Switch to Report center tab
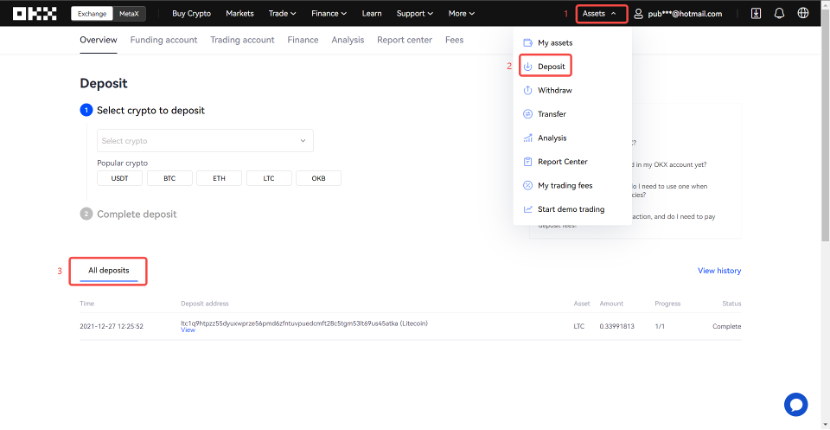 [x=404, y=40]
